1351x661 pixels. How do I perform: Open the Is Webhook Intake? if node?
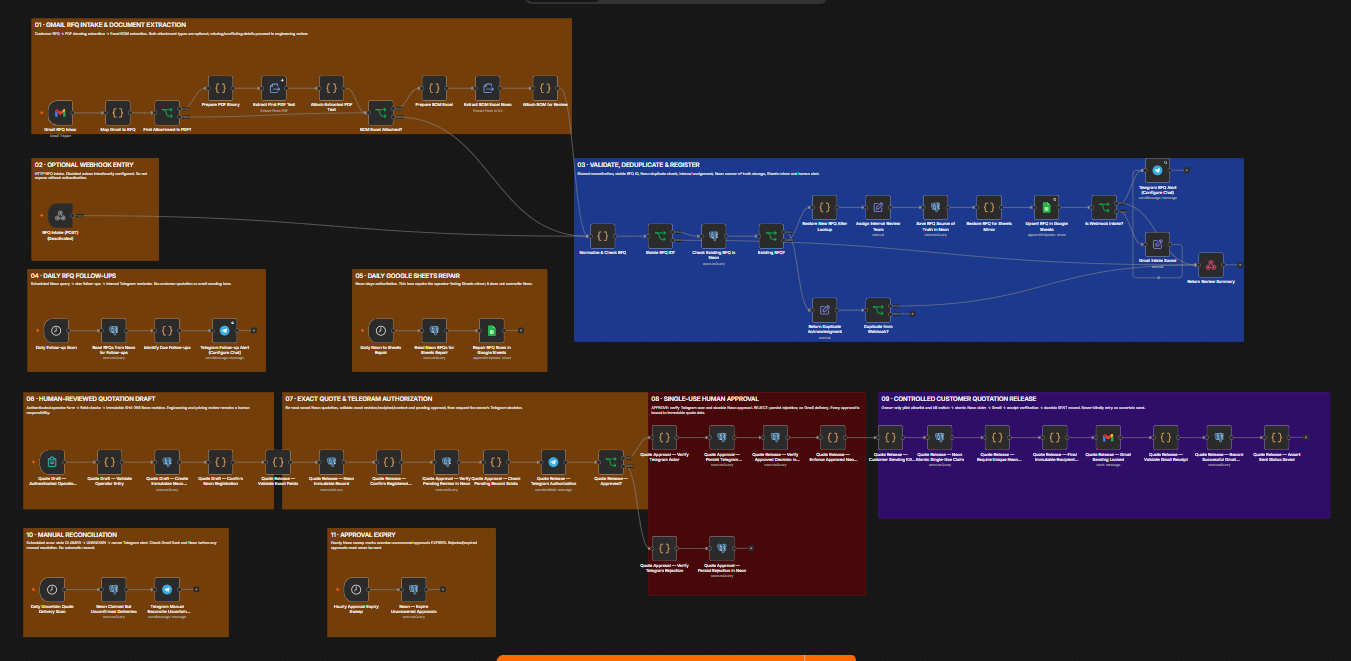pyautogui.click(x=1103, y=208)
